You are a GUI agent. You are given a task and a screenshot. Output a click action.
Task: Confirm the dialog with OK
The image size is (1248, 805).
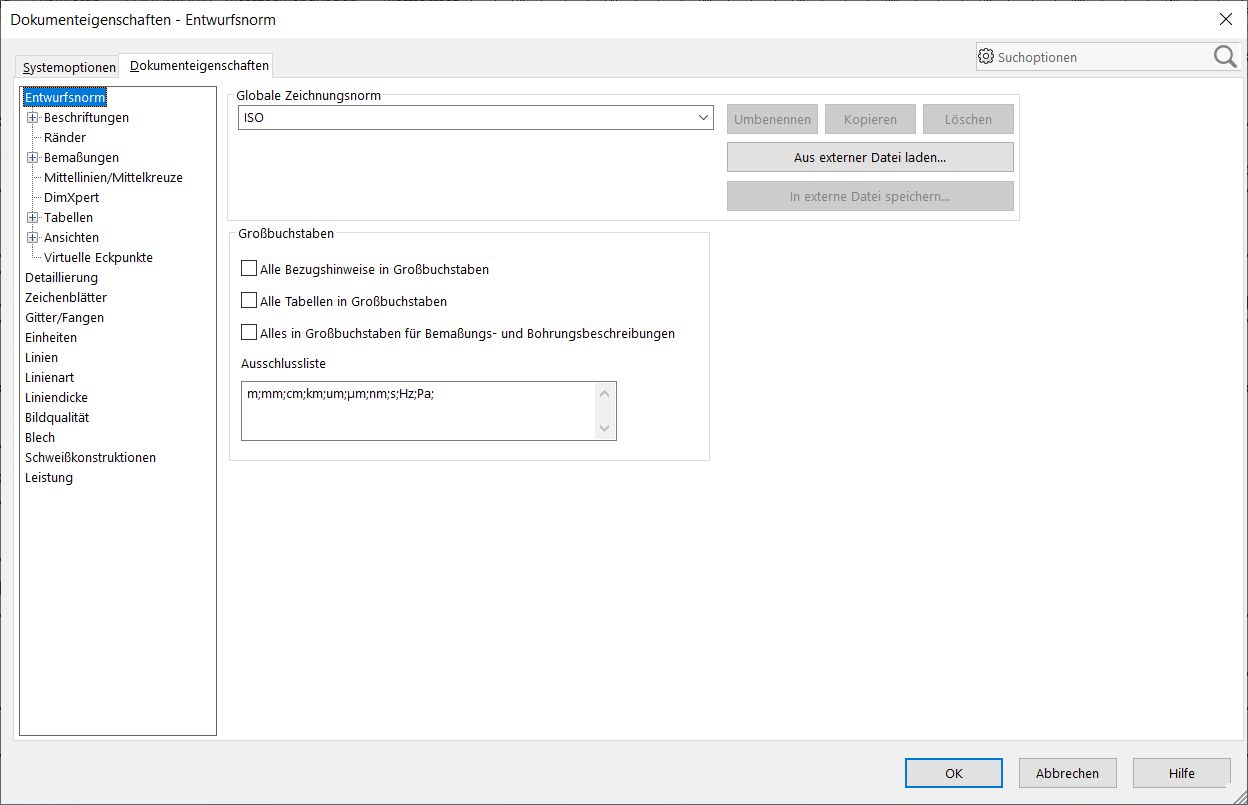954,773
